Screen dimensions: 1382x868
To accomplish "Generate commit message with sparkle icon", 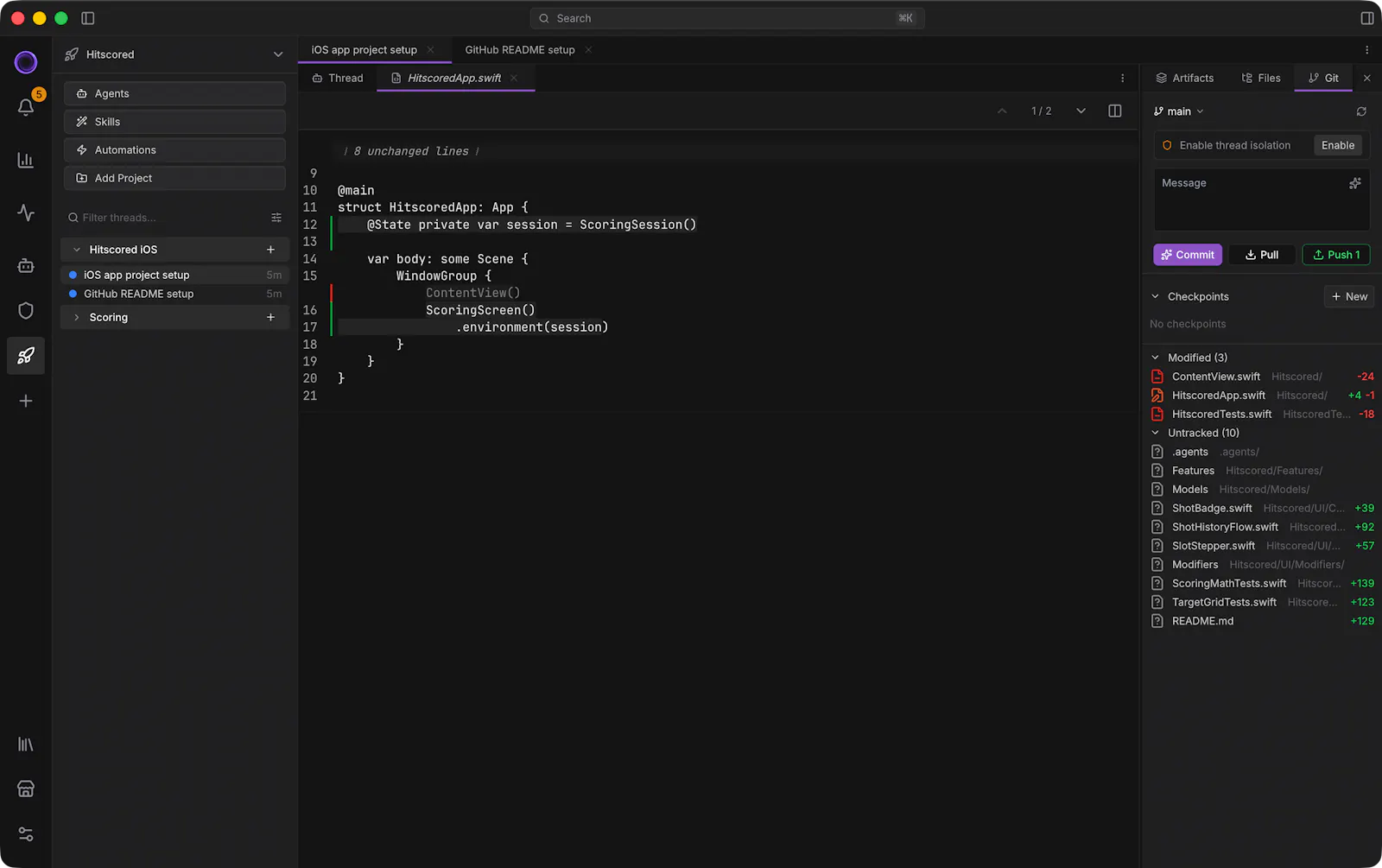I will pos(1354,183).
